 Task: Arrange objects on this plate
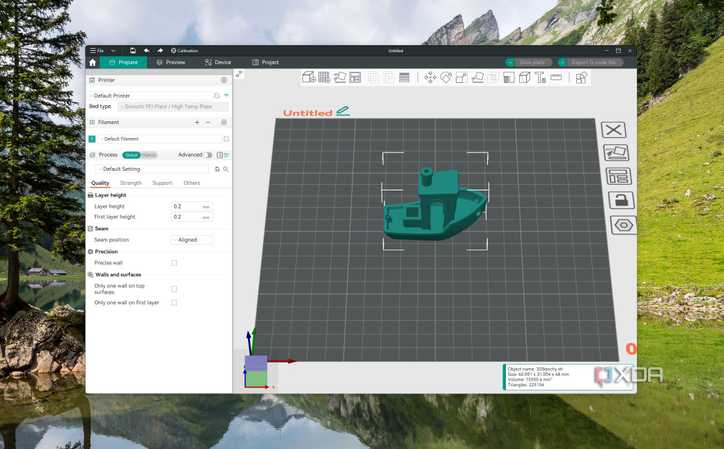(x=619, y=176)
